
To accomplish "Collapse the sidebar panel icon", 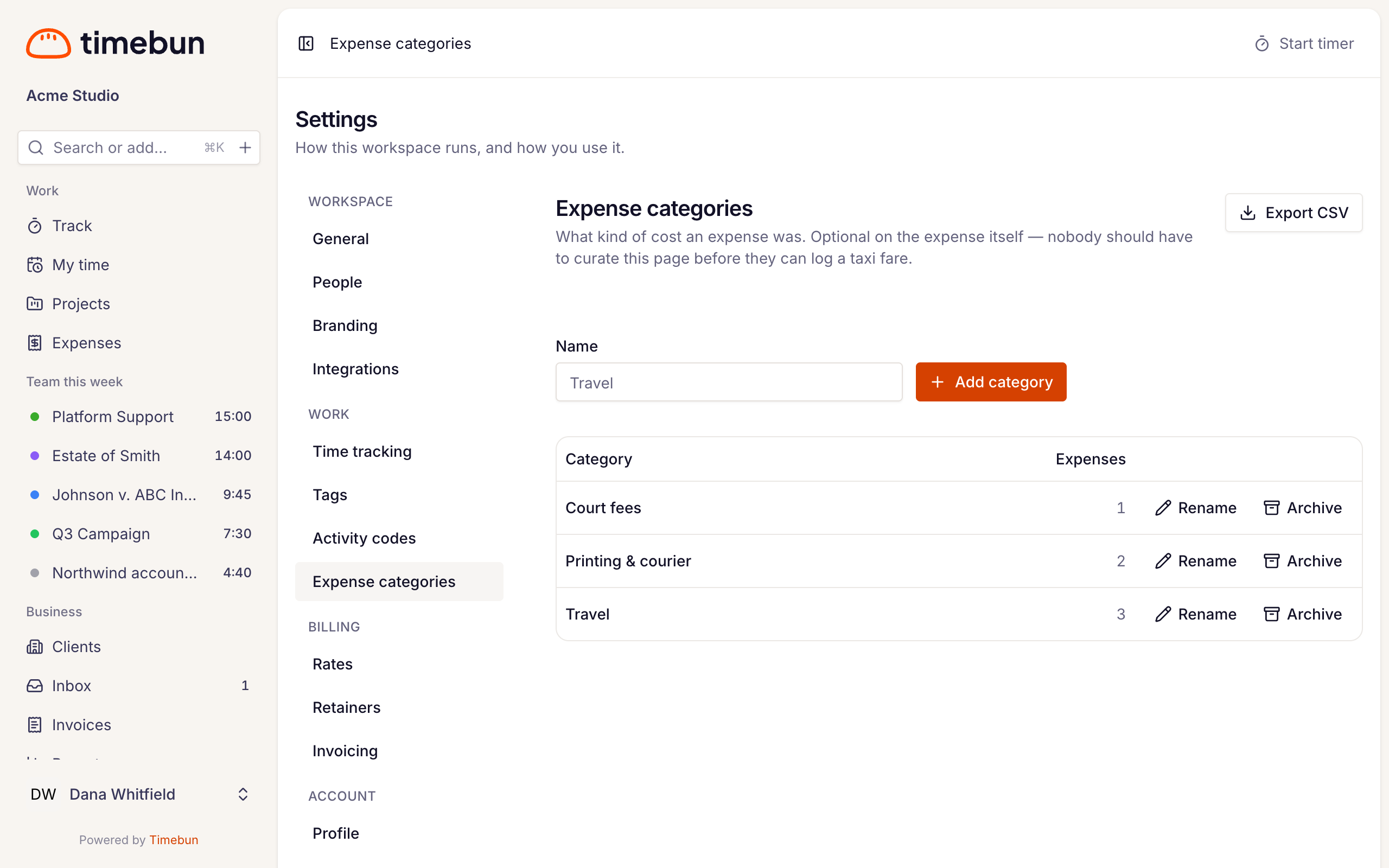I will coord(306,43).
